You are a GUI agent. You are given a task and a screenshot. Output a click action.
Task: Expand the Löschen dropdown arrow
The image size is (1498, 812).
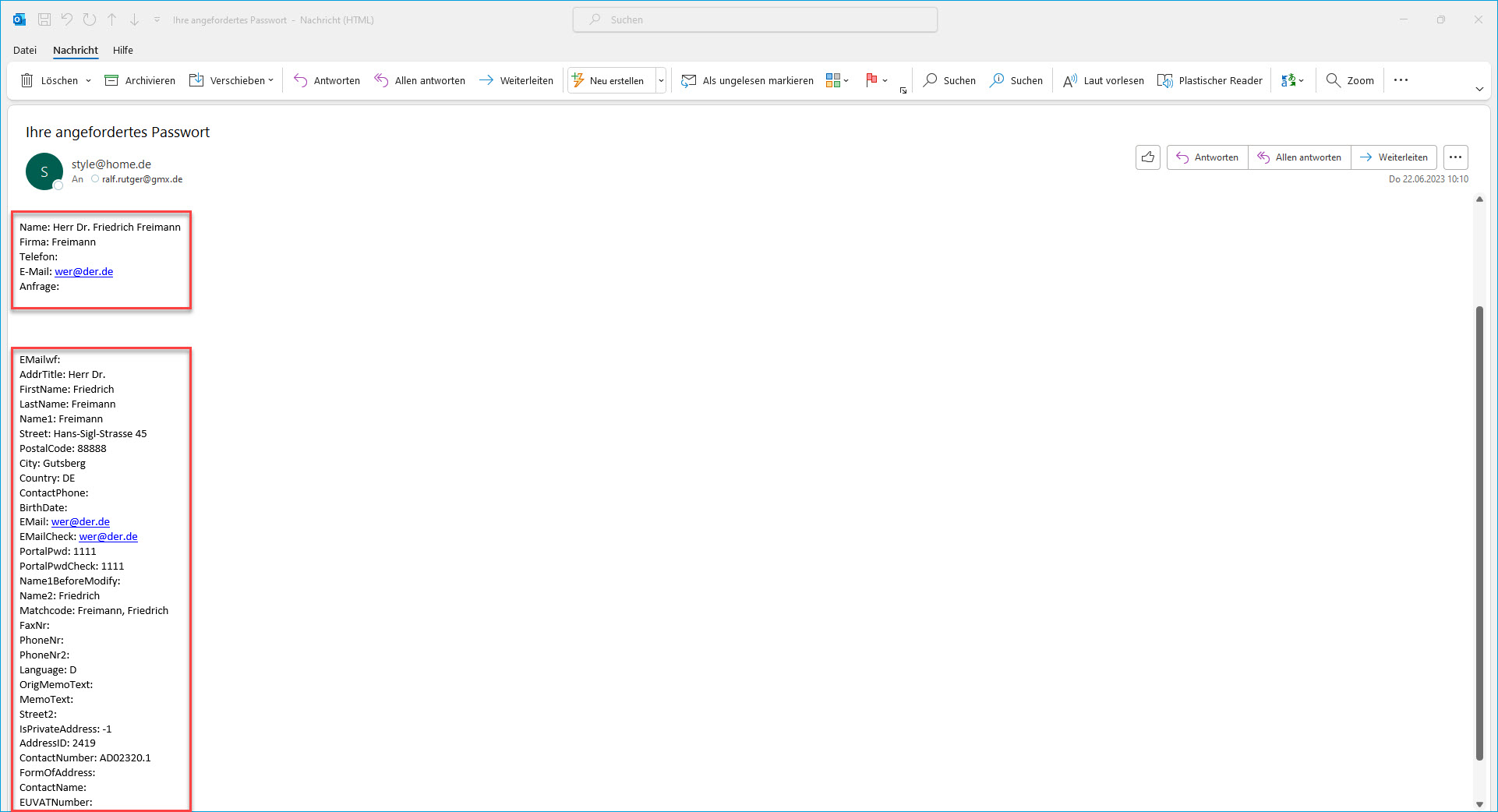coord(88,80)
